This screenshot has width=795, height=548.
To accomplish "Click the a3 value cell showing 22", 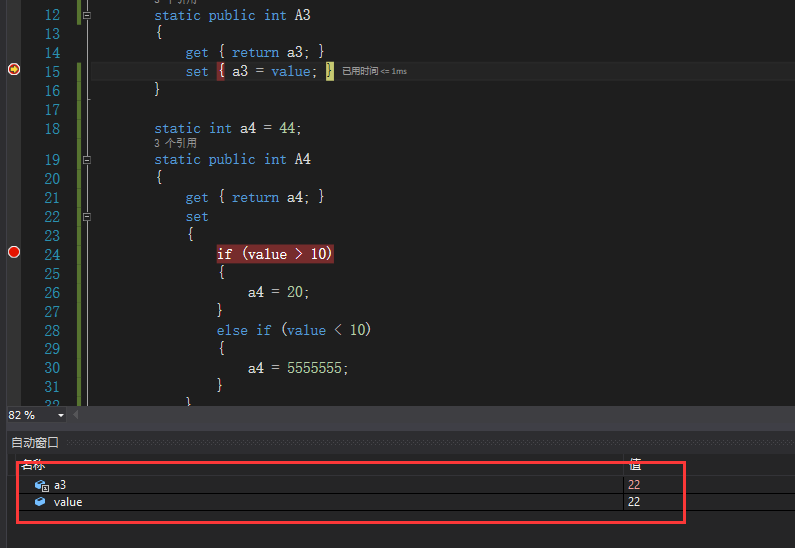I will point(634,485).
